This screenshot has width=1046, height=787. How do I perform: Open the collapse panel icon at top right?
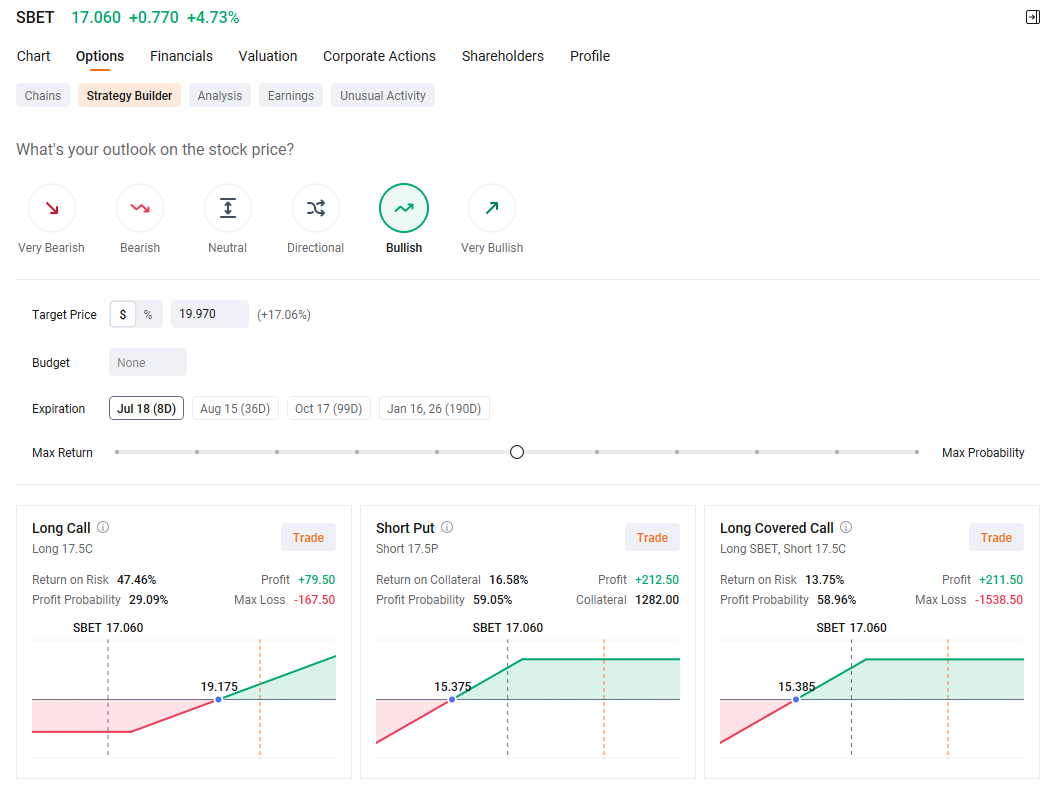[1033, 17]
